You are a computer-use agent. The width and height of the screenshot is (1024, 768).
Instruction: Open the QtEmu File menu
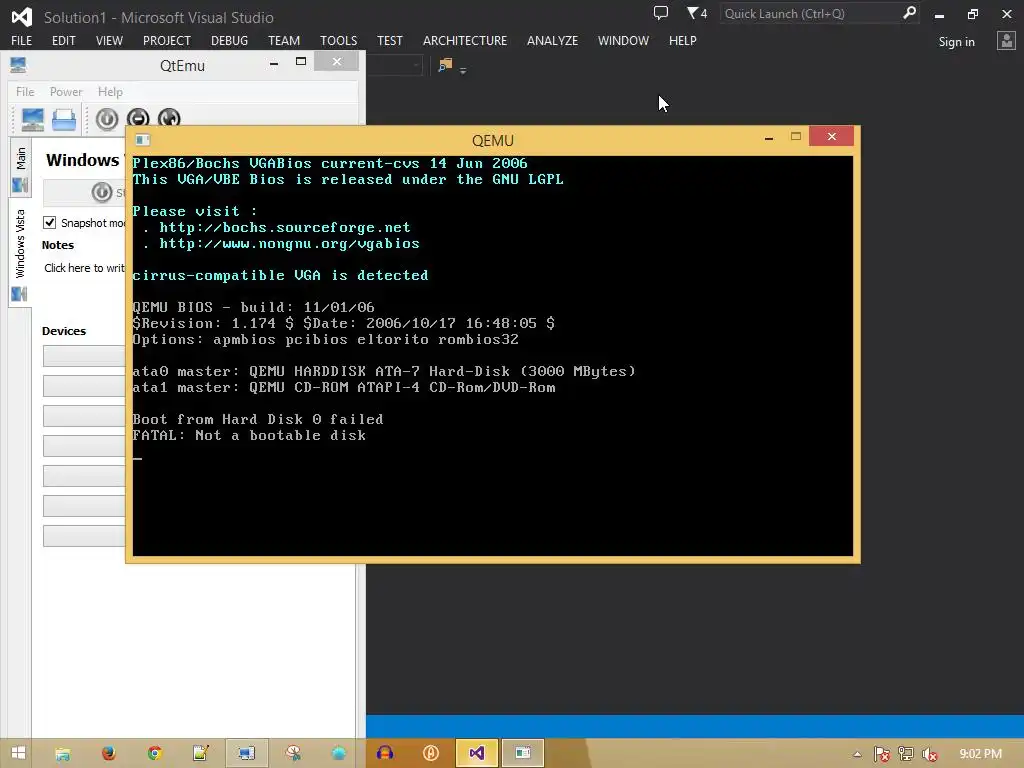[25, 92]
